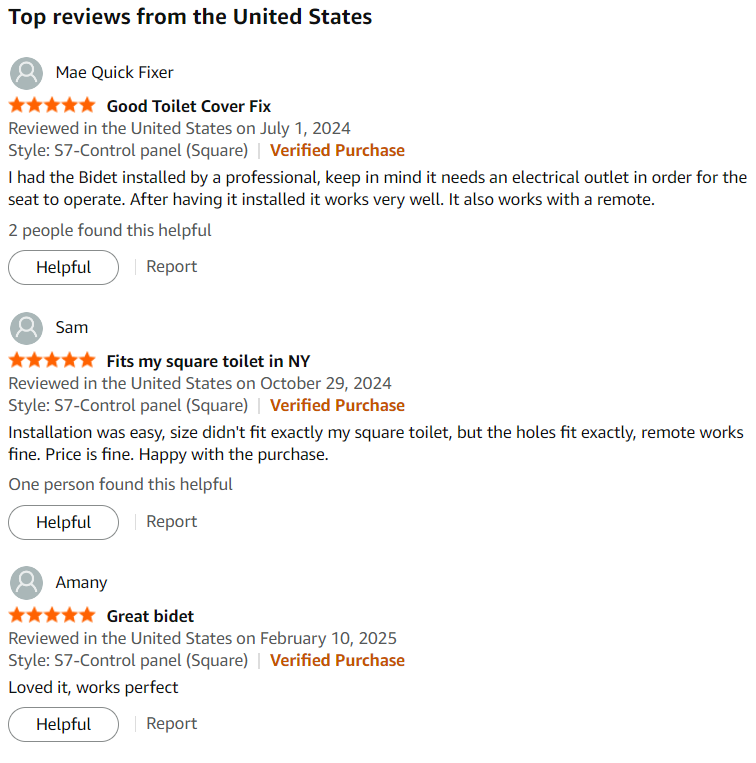
Task: Open the Great bidet review title
Action: 150,616
